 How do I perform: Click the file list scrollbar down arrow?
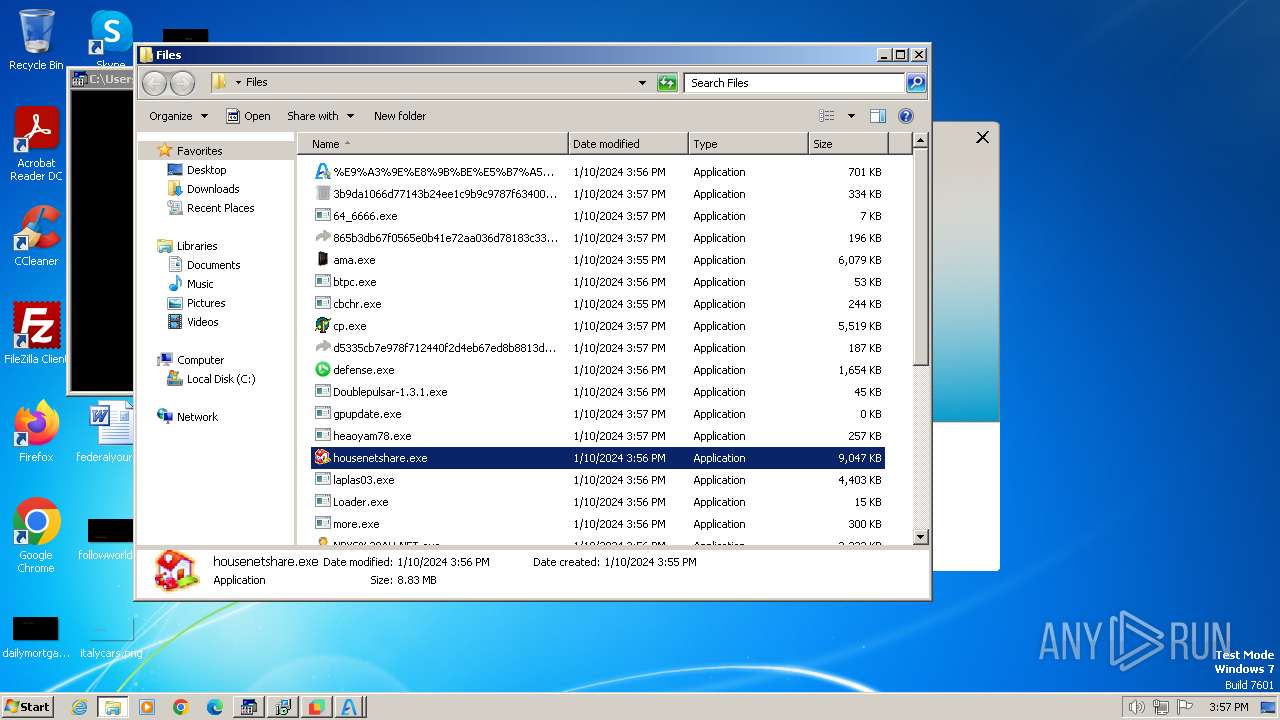(921, 537)
